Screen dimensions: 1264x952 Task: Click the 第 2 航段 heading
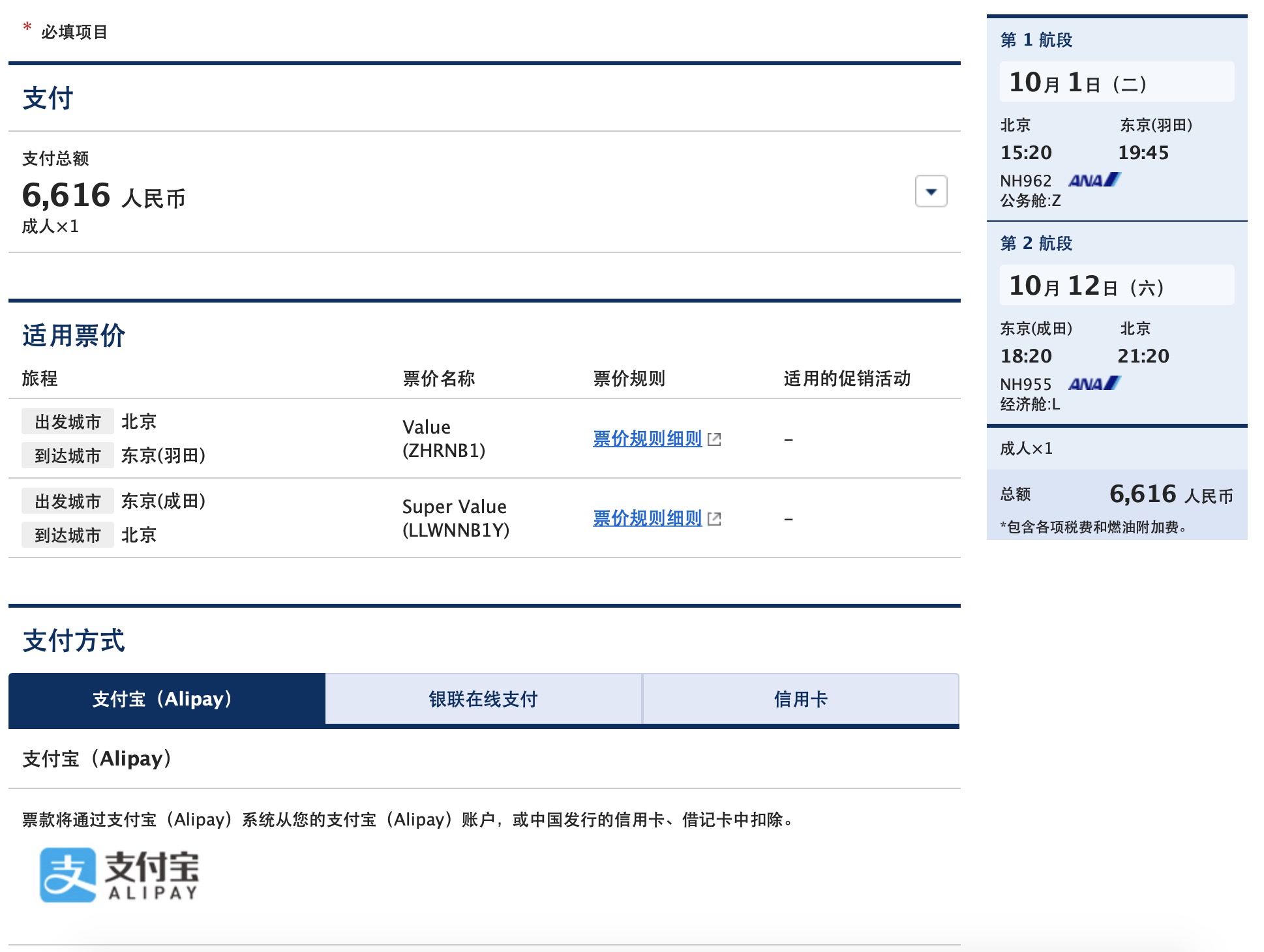pos(1036,243)
